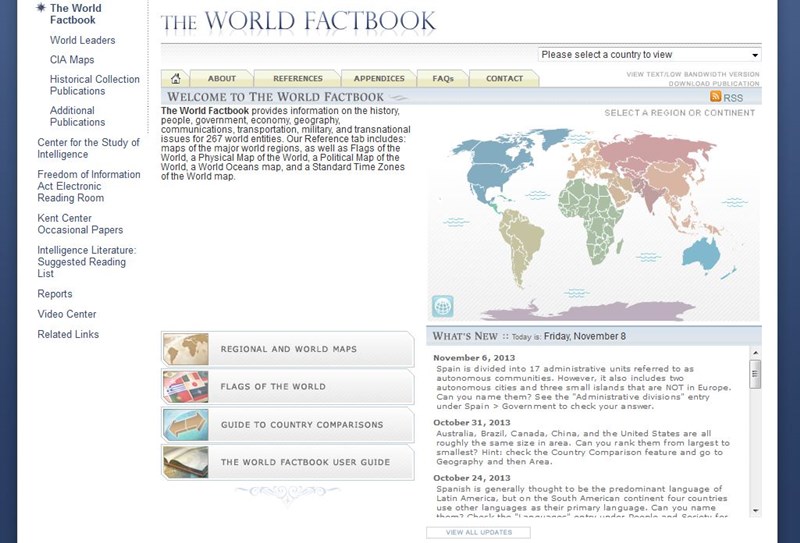Click the Guide to Country Comparisons arrow icon
The width and height of the screenshot is (800, 543).
[185, 425]
